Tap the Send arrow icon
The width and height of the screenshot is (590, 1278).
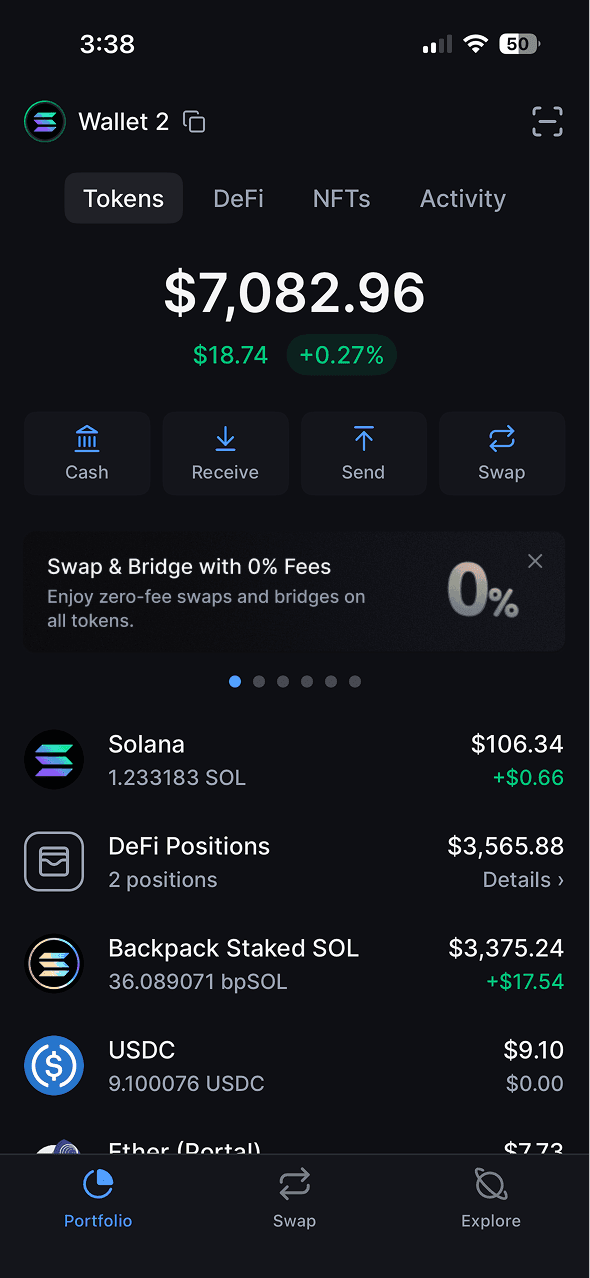[363, 438]
